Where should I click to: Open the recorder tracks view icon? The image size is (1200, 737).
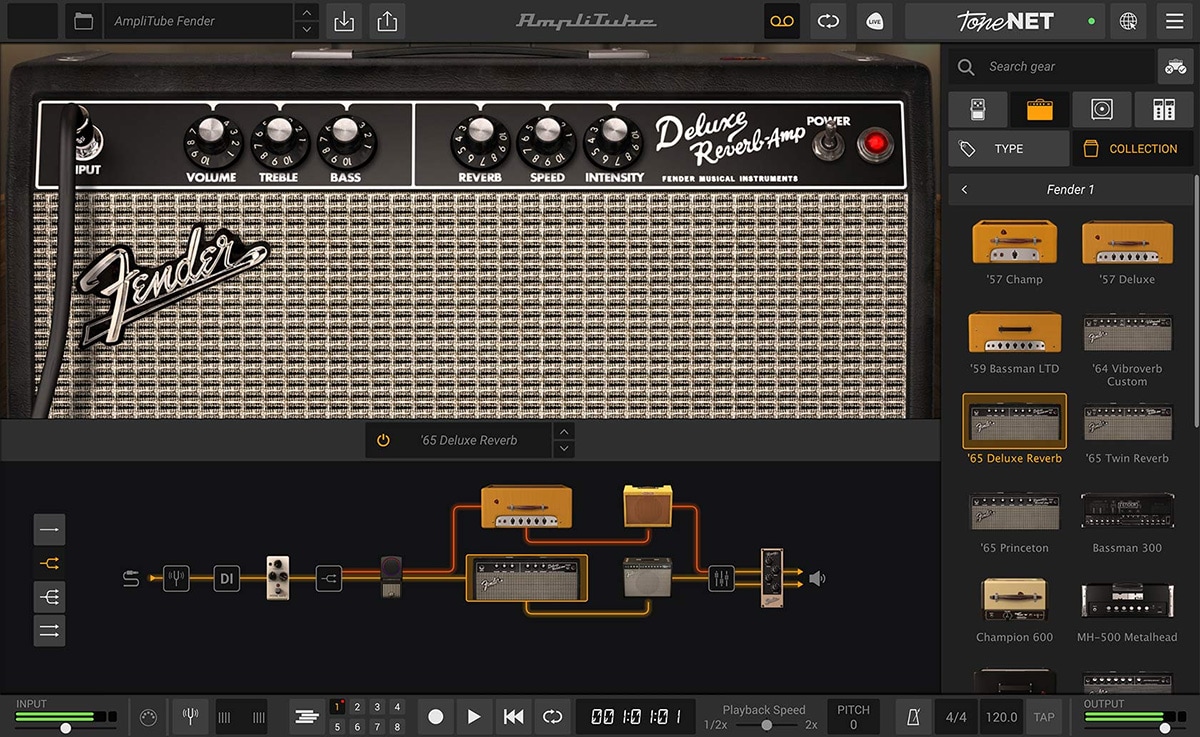coord(308,716)
